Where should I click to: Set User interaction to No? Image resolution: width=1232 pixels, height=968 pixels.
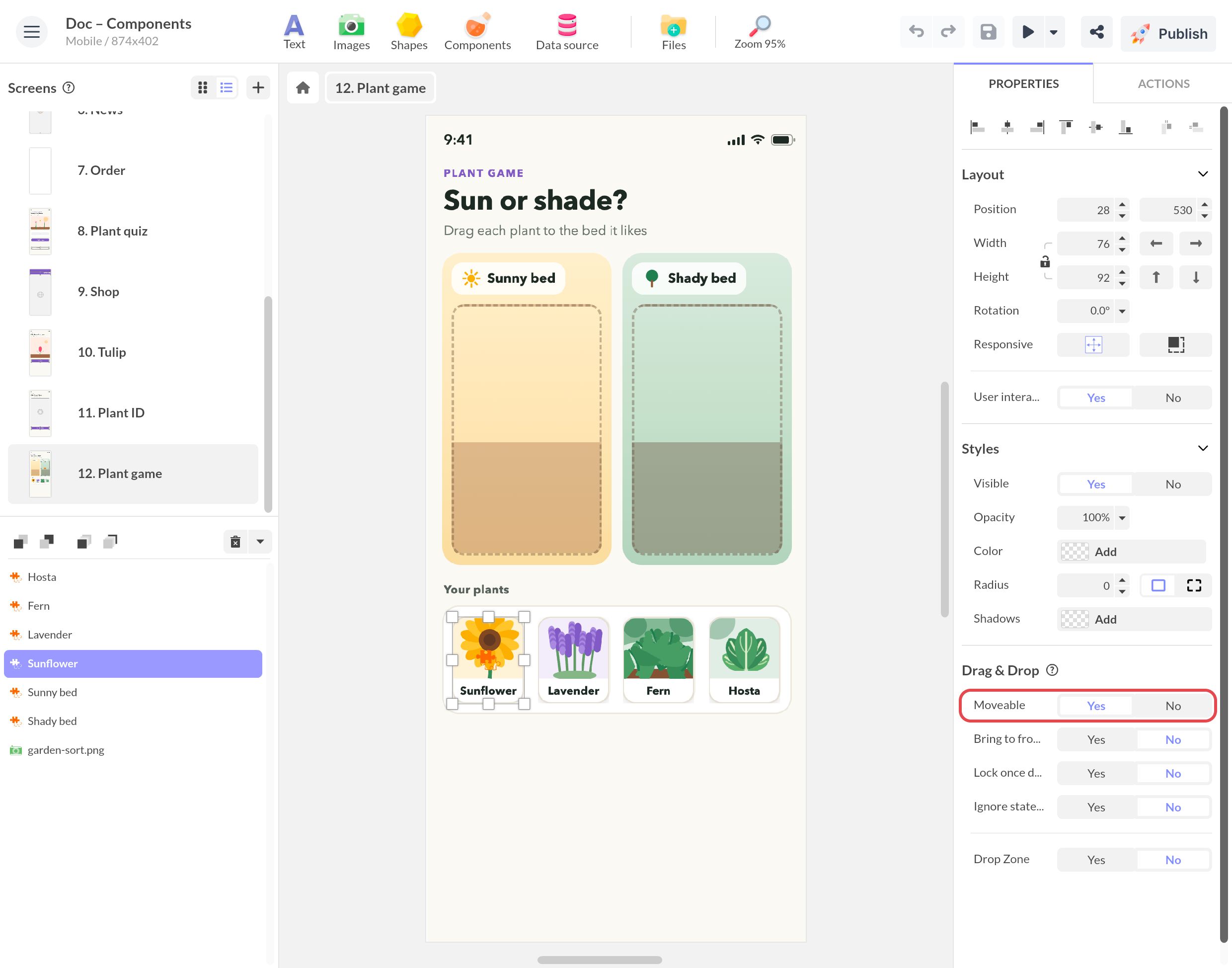tap(1172, 398)
